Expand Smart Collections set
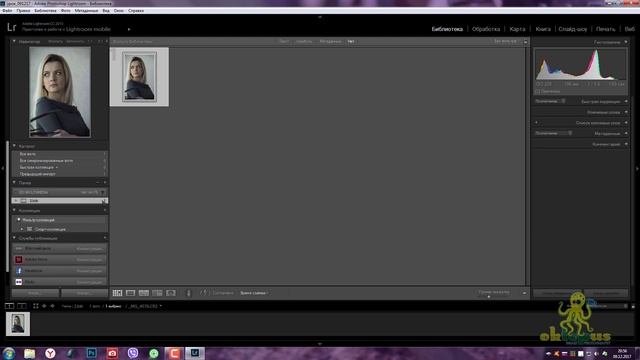Screen dimensions: 640x360 click(x=22, y=229)
